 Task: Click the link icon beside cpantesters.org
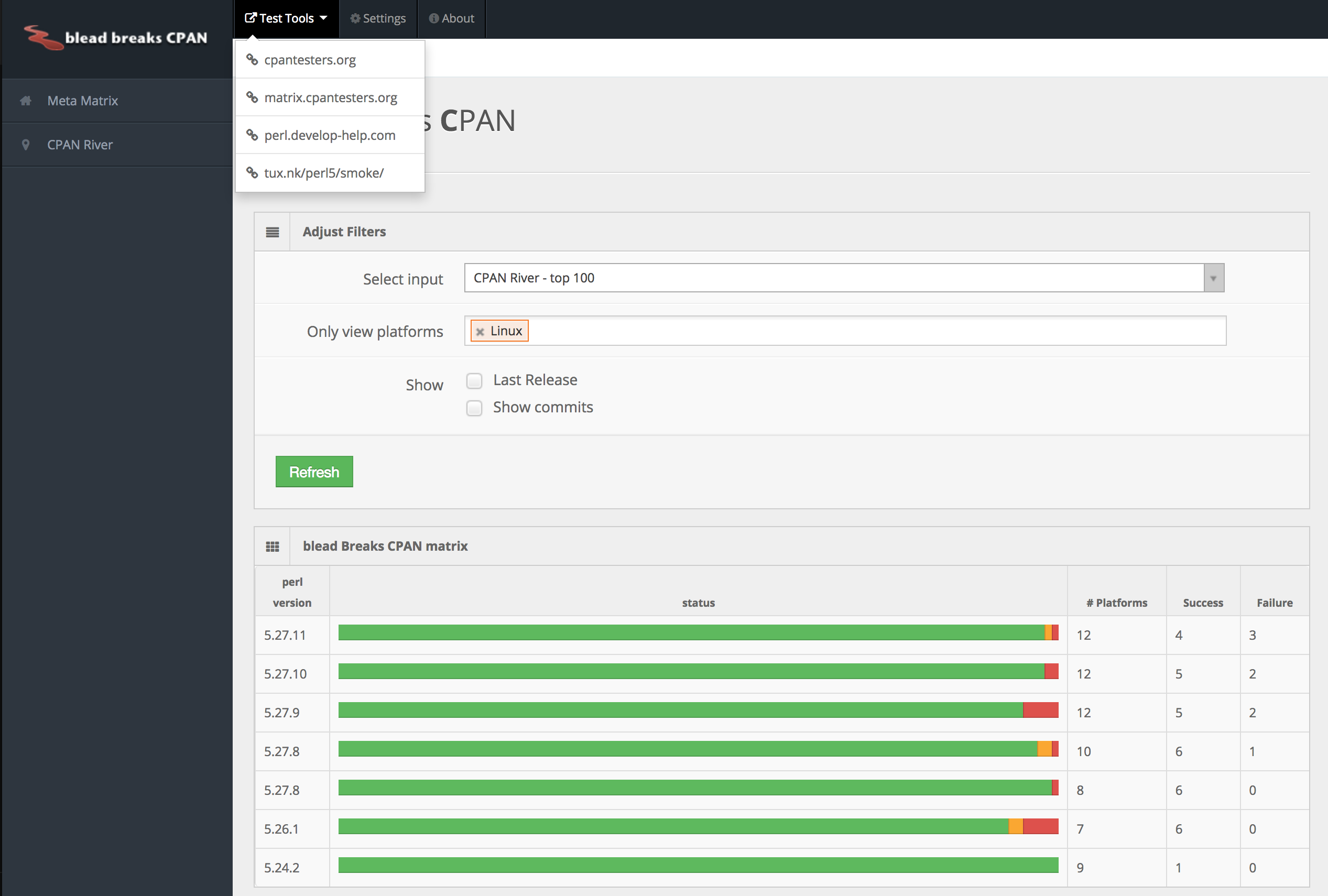252,59
